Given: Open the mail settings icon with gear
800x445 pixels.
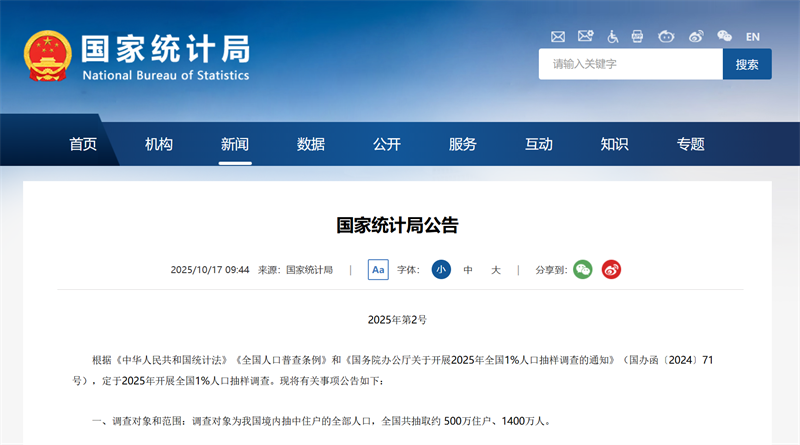Looking at the screenshot, I should (x=585, y=37).
